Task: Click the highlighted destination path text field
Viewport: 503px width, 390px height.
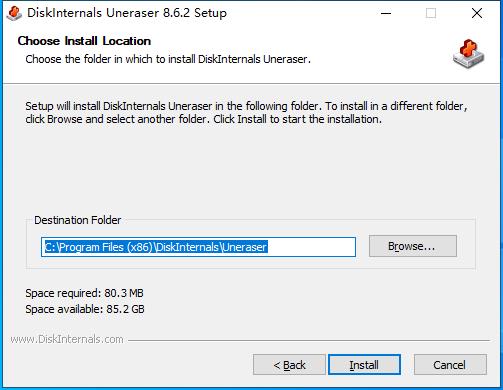Action: 198,247
